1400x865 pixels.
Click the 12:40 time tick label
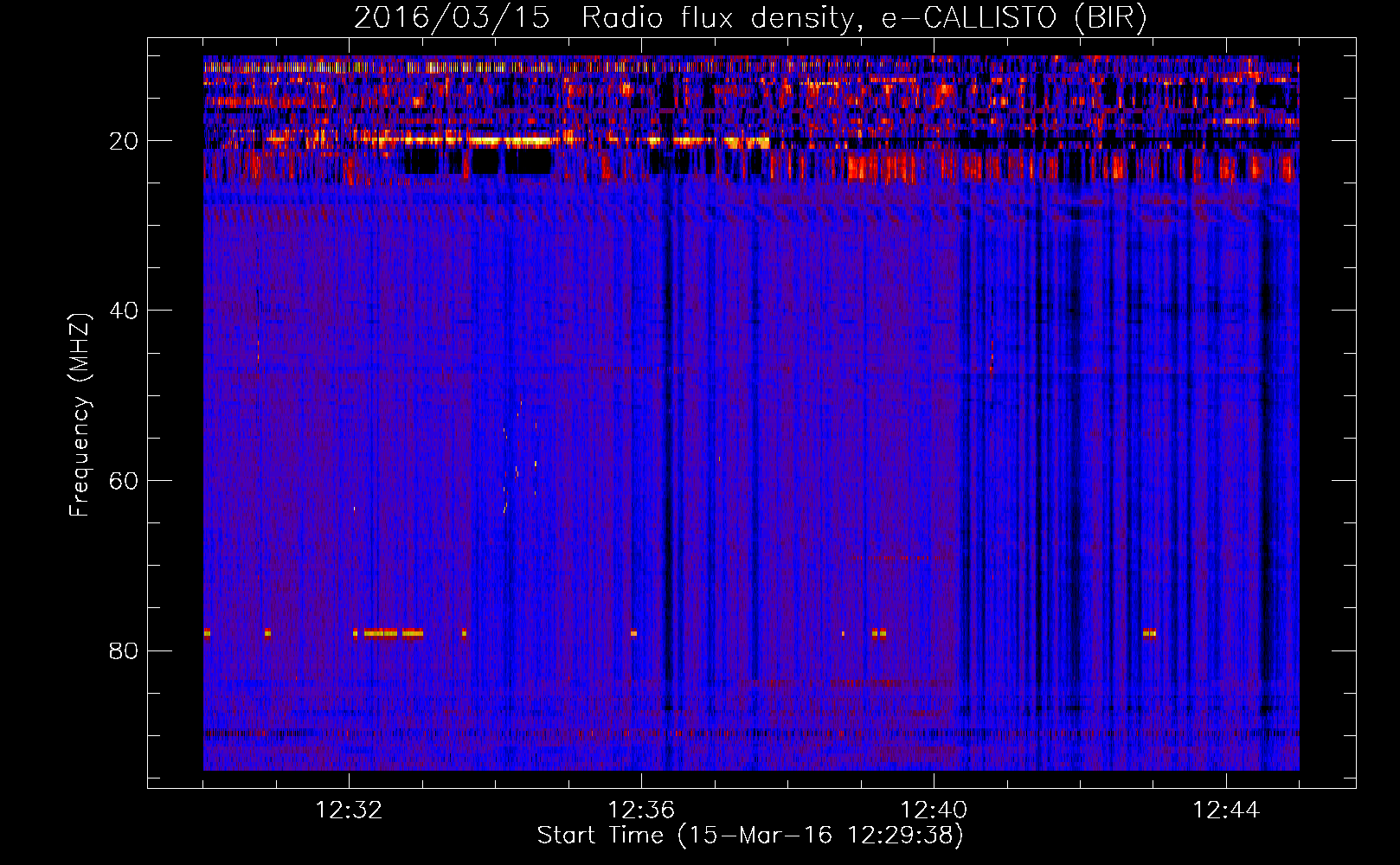click(x=934, y=811)
